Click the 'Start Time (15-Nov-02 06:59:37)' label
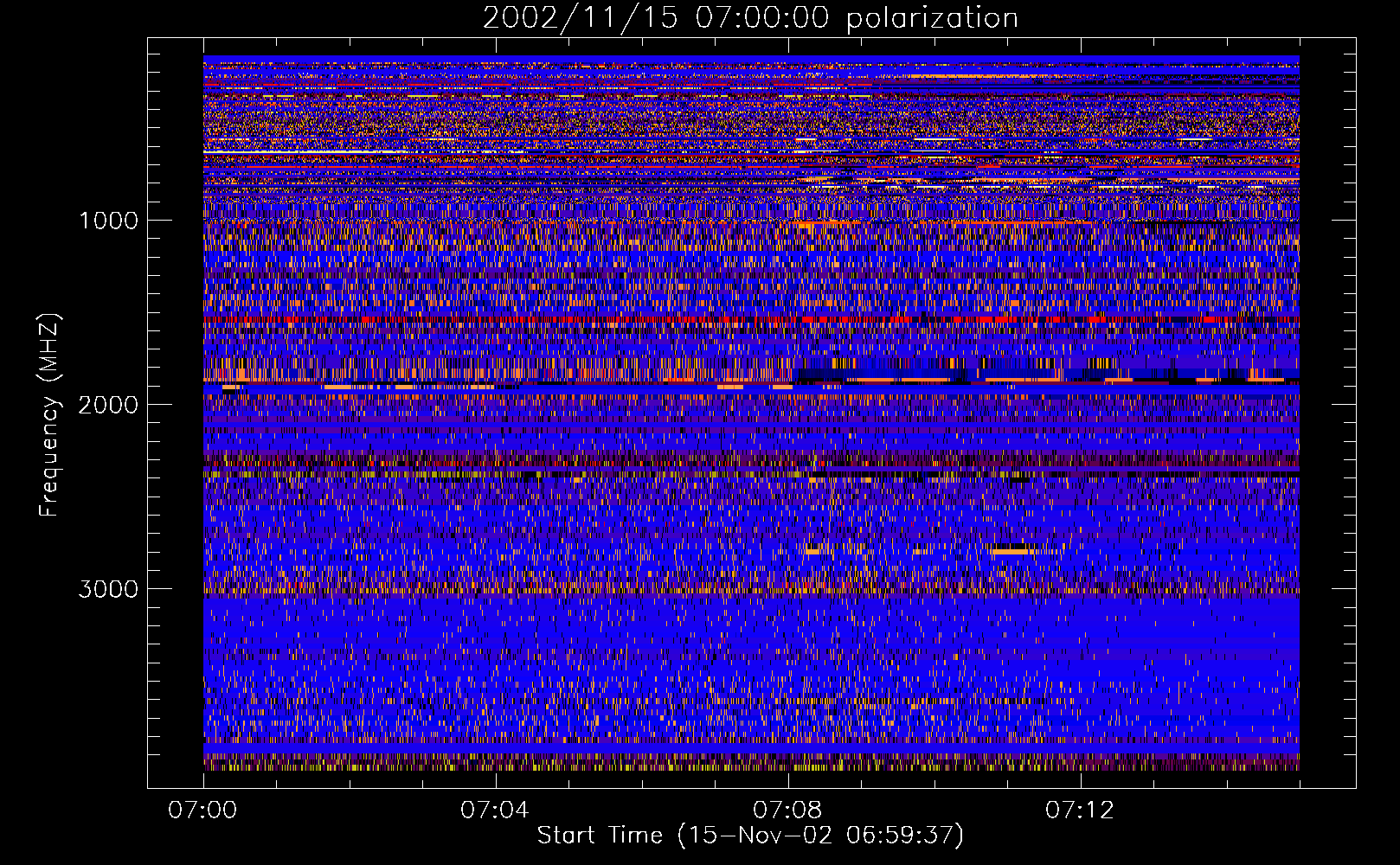The height and width of the screenshot is (865, 1400). click(x=750, y=836)
